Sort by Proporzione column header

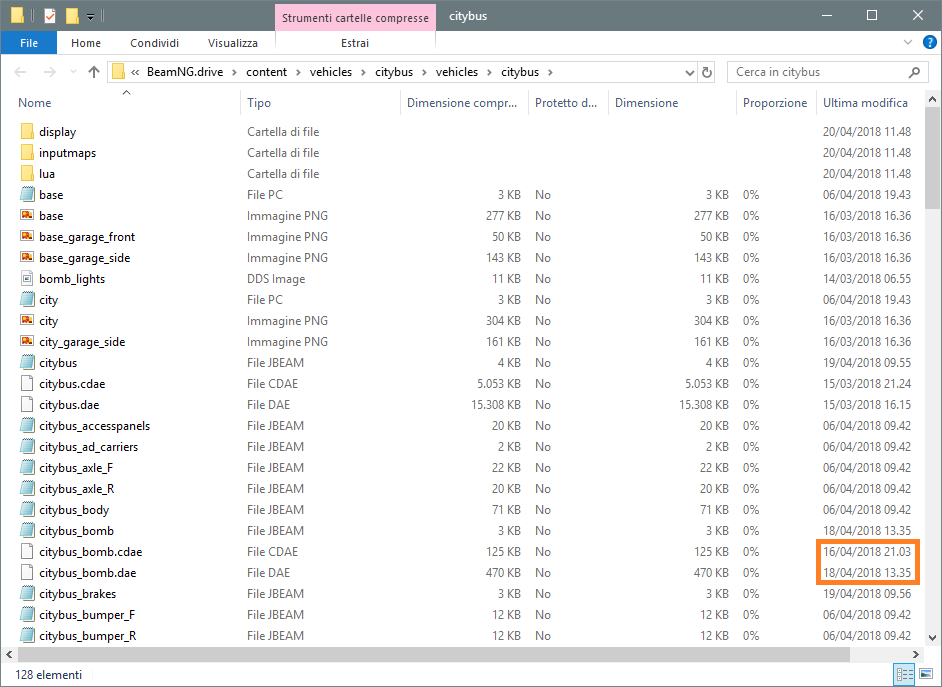[x=776, y=103]
